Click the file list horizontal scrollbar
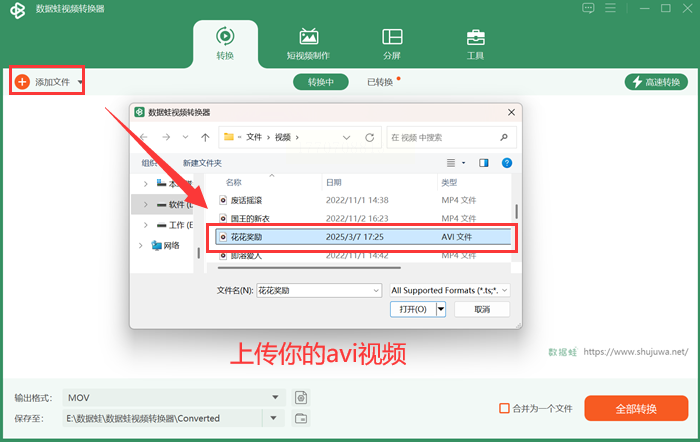The width and height of the screenshot is (700, 442). click(309, 268)
